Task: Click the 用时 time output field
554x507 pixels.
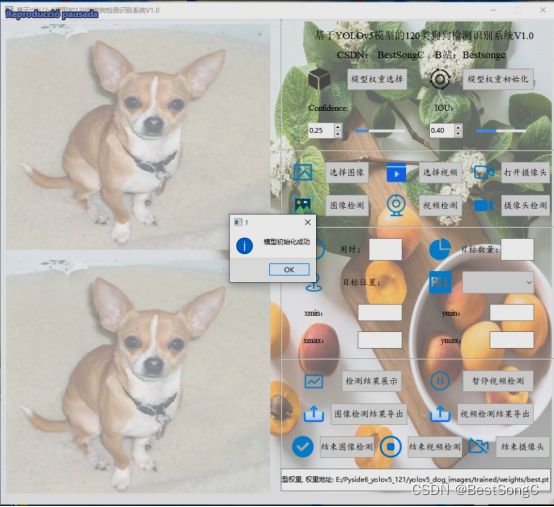Action: 385,249
